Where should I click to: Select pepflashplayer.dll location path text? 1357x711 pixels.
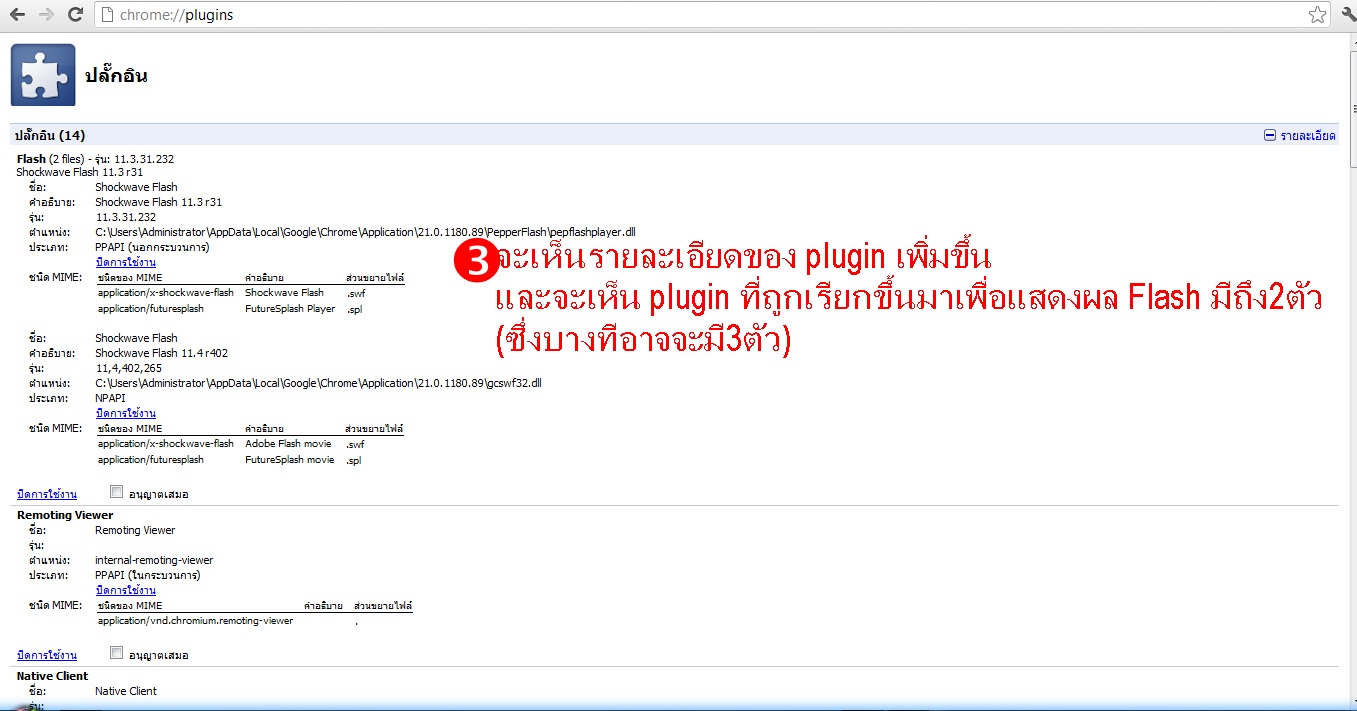[365, 232]
